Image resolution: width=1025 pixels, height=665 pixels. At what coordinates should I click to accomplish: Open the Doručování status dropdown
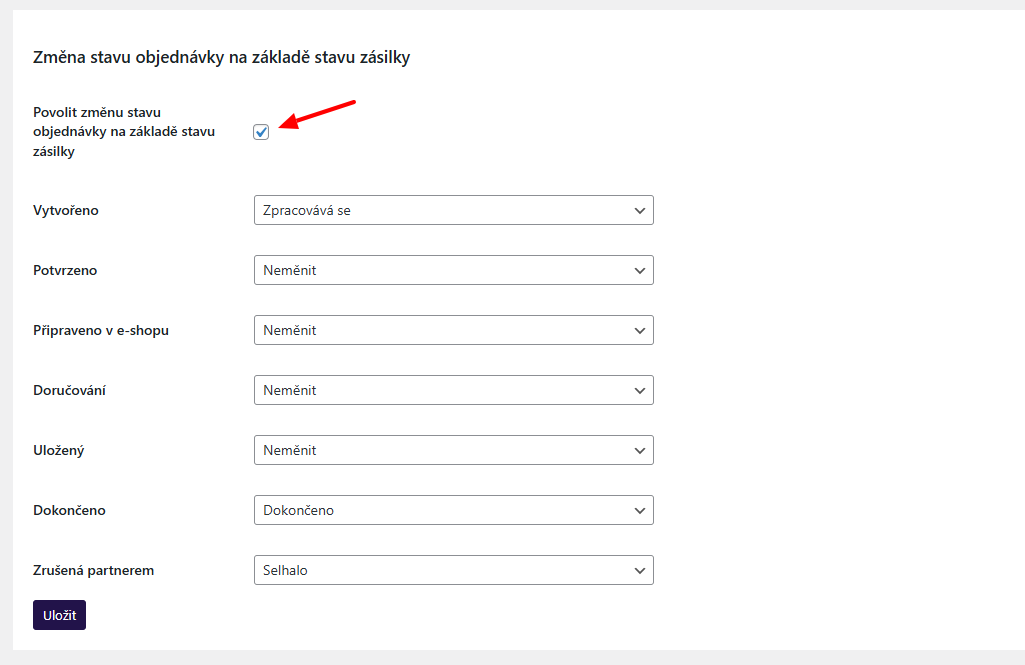(x=453, y=390)
